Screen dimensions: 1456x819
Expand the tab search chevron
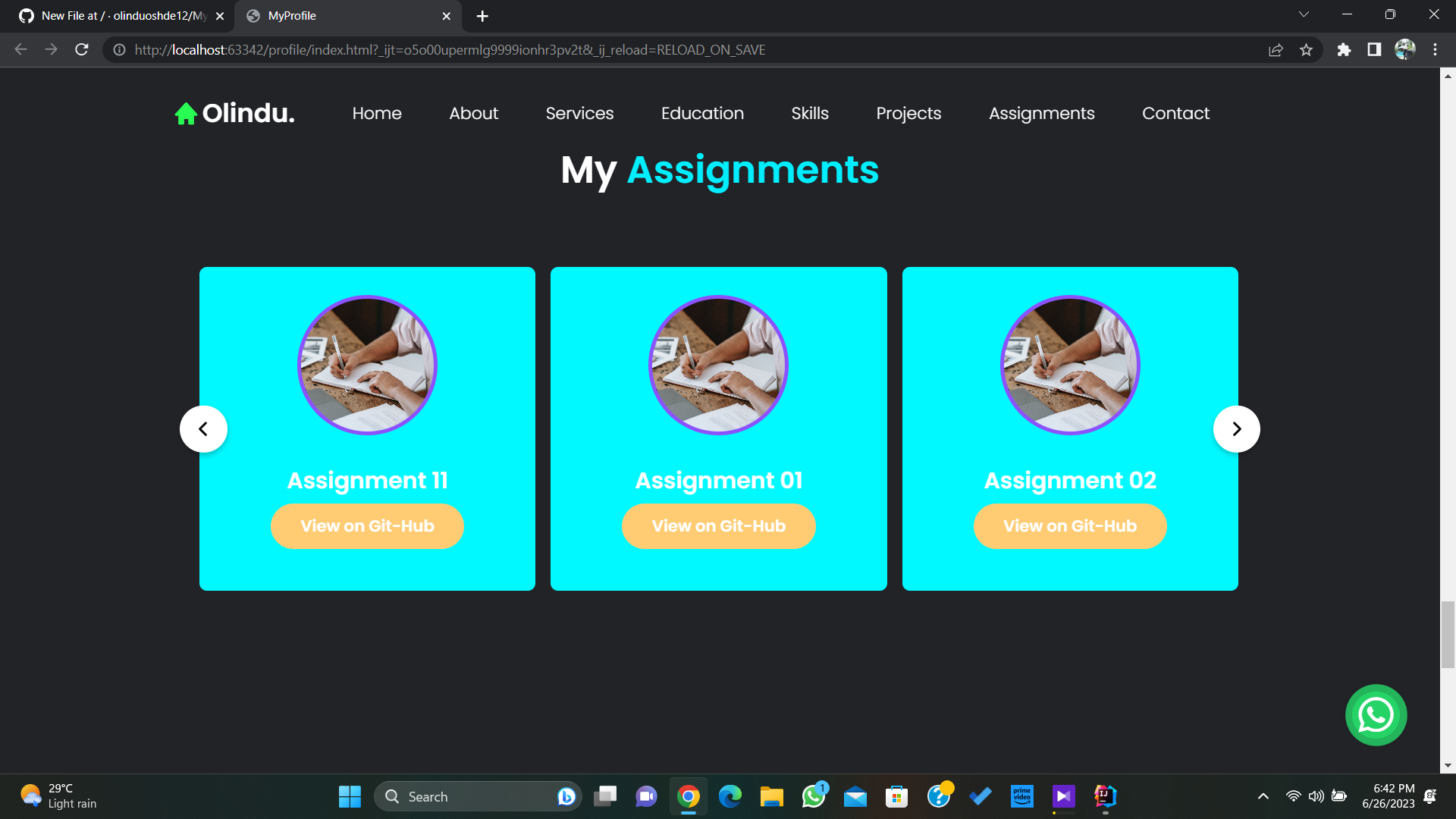pyautogui.click(x=1304, y=14)
